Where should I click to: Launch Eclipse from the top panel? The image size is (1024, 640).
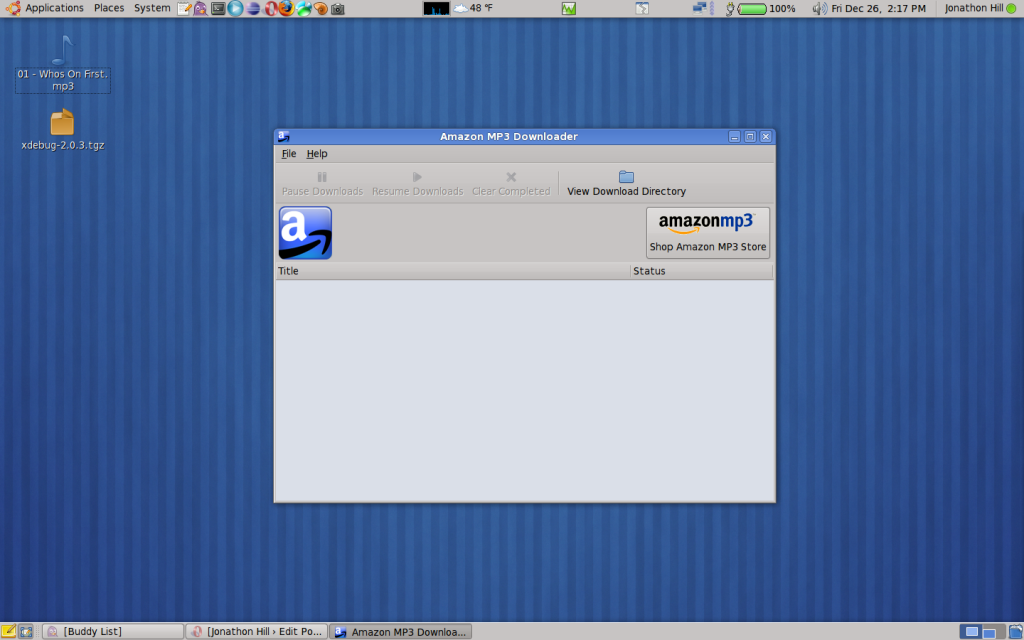(253, 8)
